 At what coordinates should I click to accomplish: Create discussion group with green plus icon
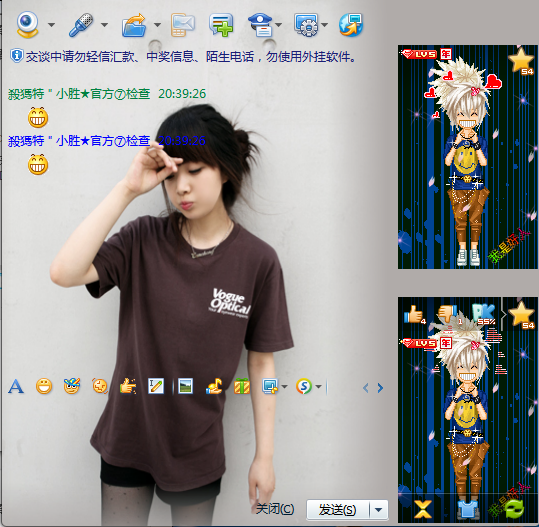(221, 24)
